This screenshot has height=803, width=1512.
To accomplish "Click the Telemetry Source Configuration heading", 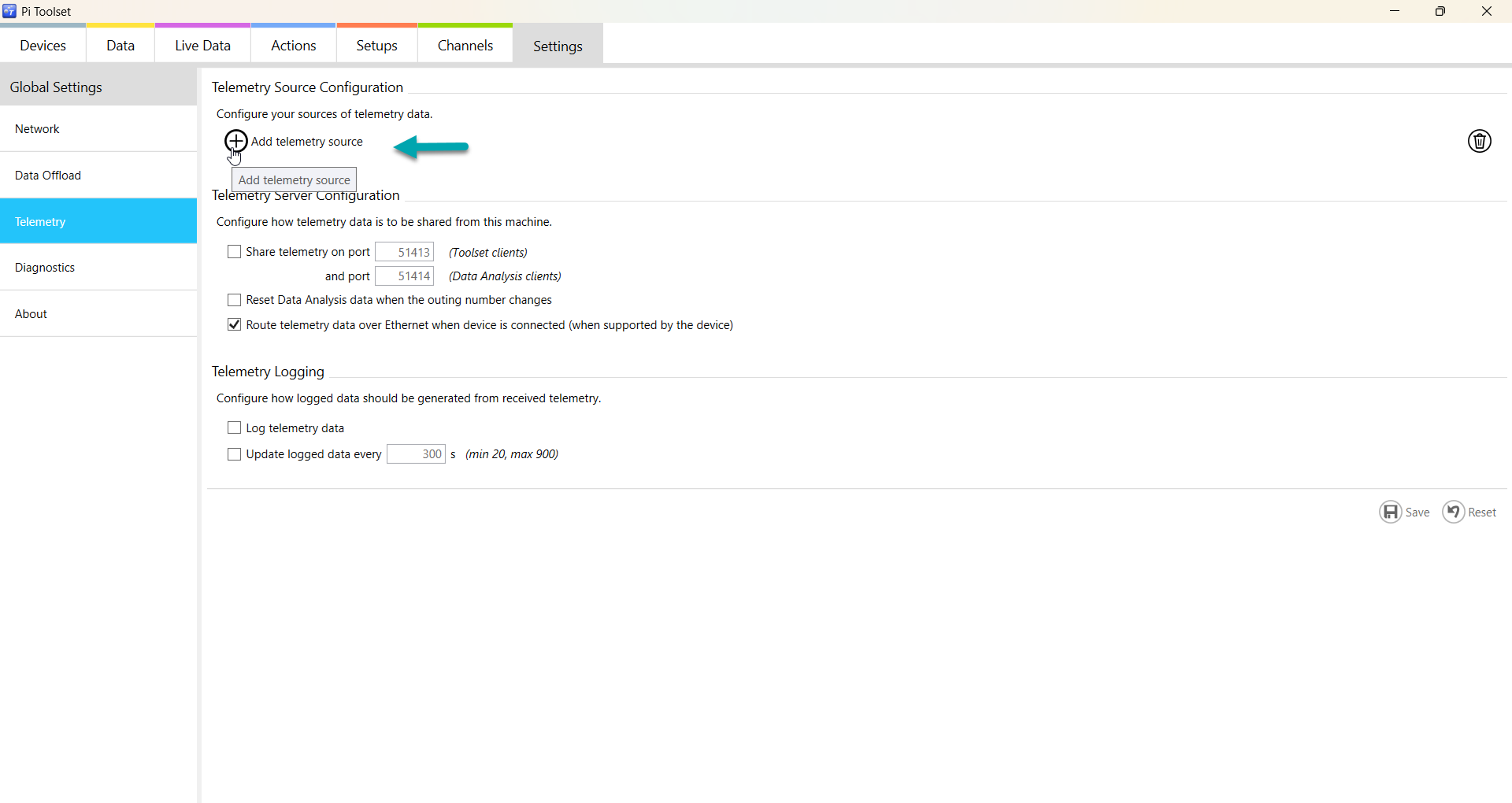I will point(307,87).
